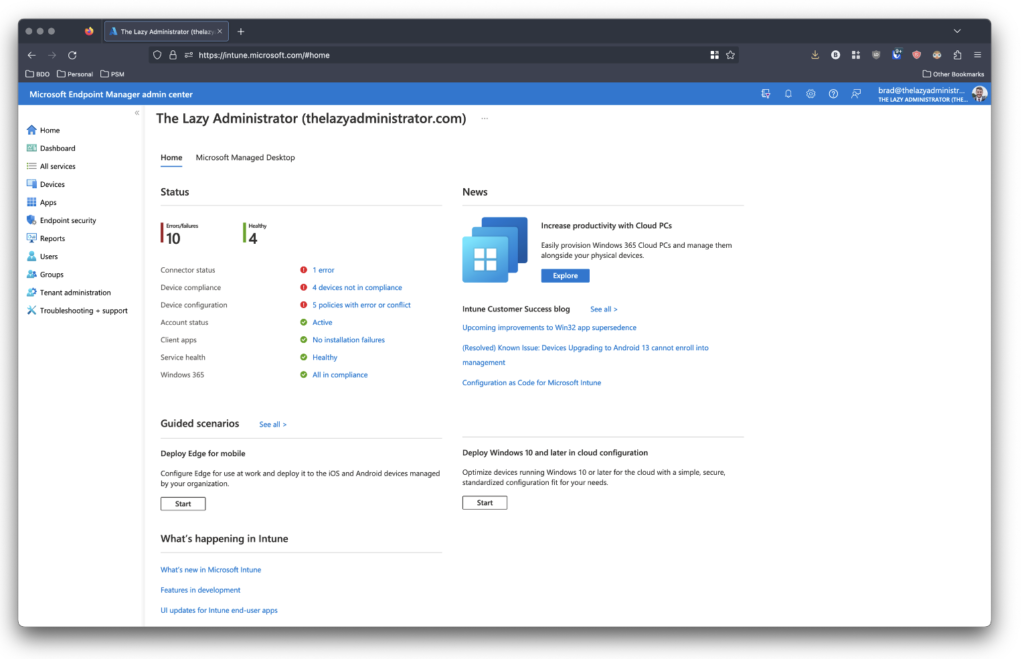The width and height of the screenshot is (1024, 659).
Task: Click Active account status link
Action: 322,323
